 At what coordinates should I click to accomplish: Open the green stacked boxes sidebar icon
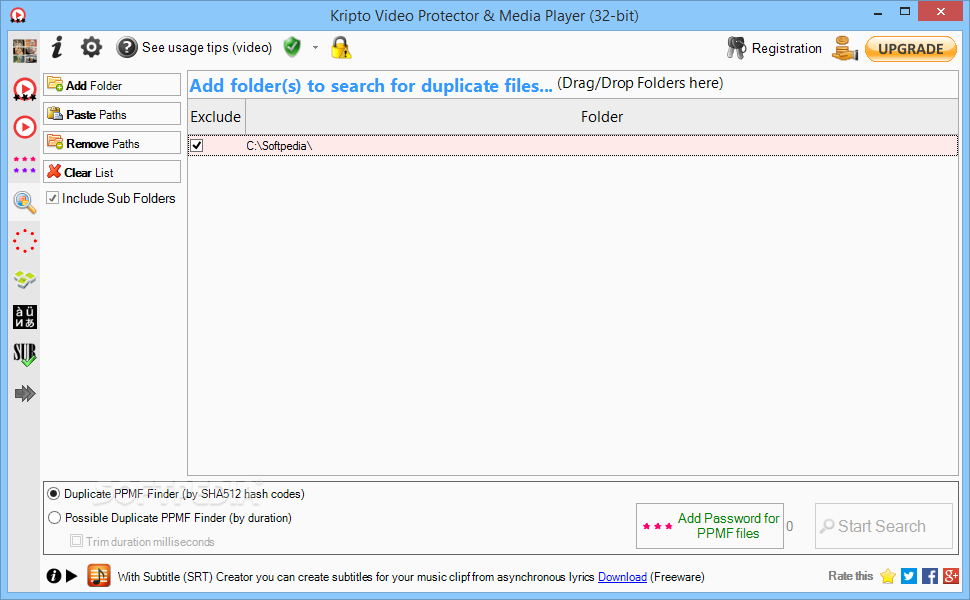[25, 279]
